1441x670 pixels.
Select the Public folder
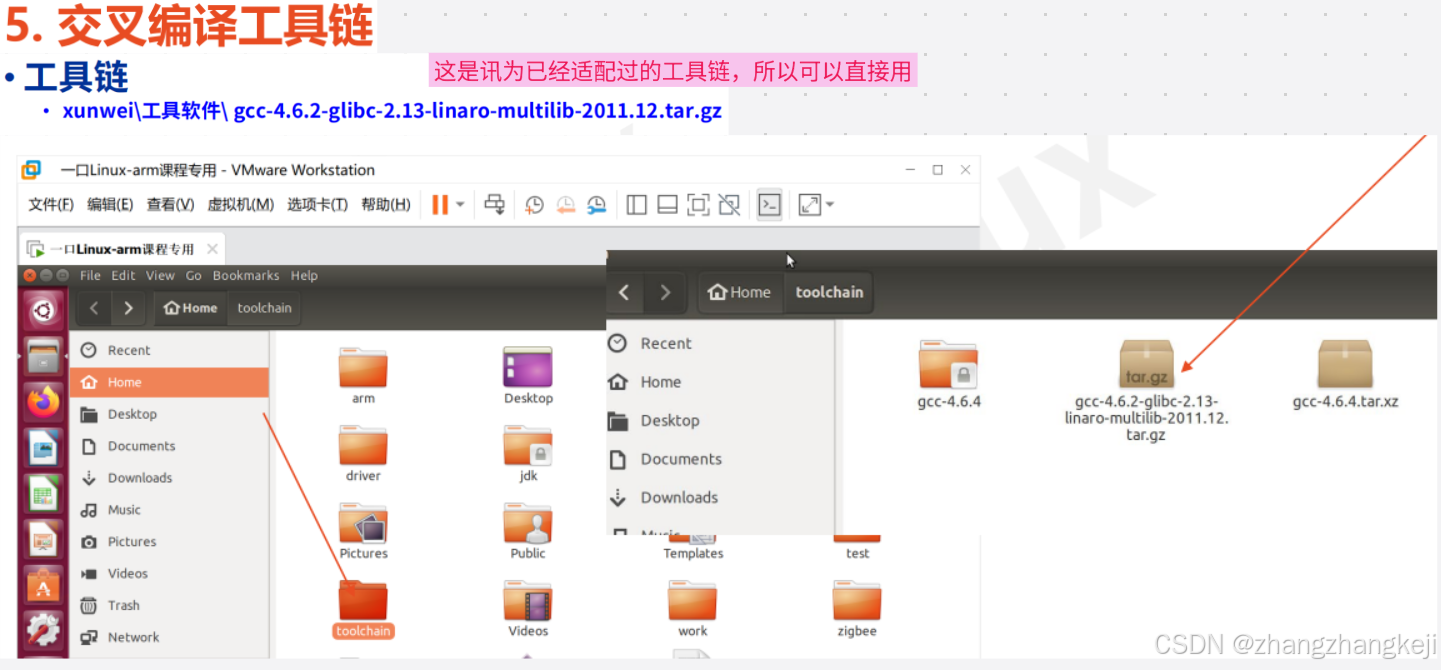(x=528, y=531)
